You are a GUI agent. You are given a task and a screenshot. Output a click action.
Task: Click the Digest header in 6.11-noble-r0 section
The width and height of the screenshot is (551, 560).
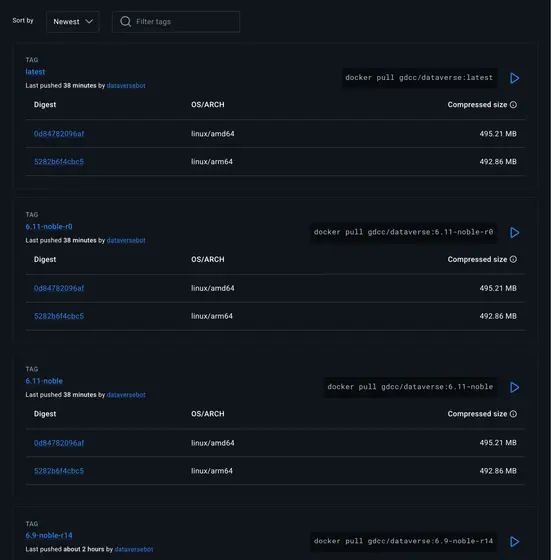tap(45, 260)
